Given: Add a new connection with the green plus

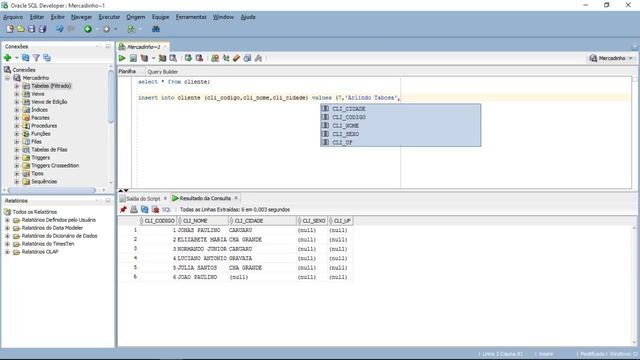Looking at the screenshot, I should (7, 58).
